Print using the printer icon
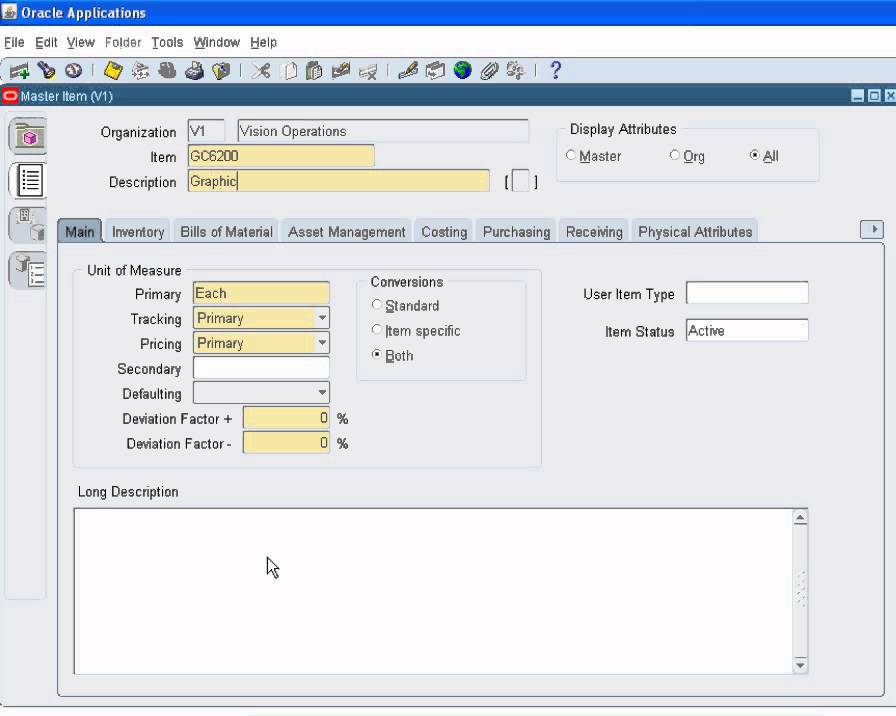Screen dimensions: 896x716 tap(194, 71)
